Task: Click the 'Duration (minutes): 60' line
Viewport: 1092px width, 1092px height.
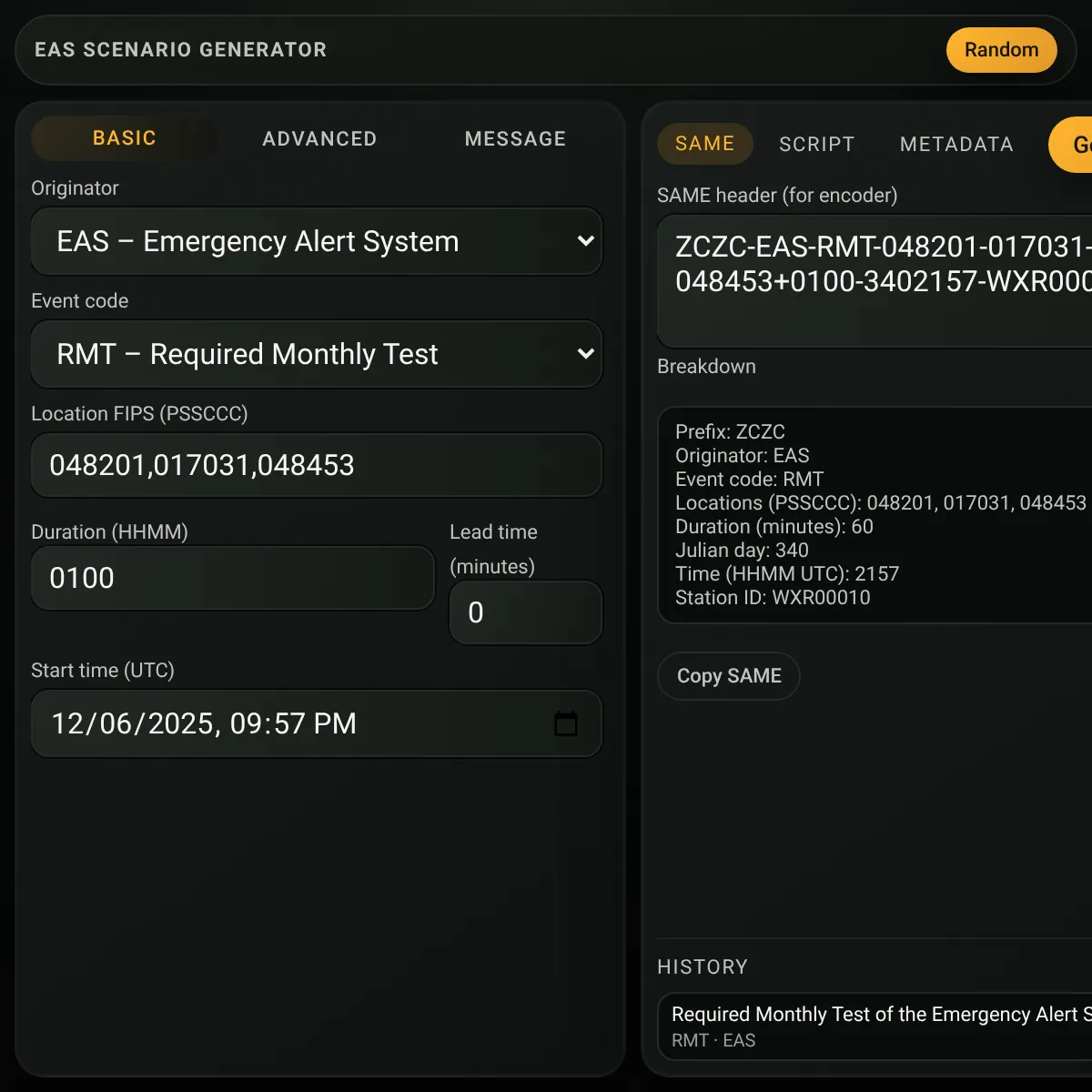Action: [774, 527]
